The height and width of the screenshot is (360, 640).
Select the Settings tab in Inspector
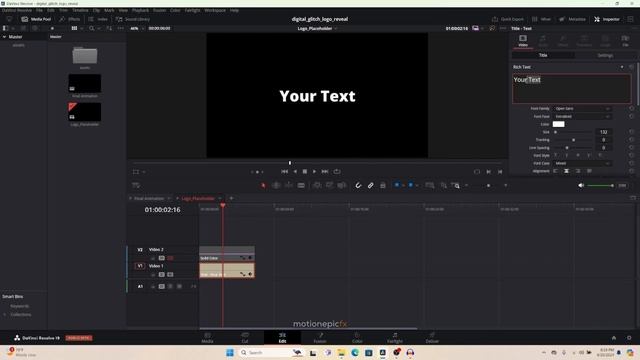tap(605, 55)
